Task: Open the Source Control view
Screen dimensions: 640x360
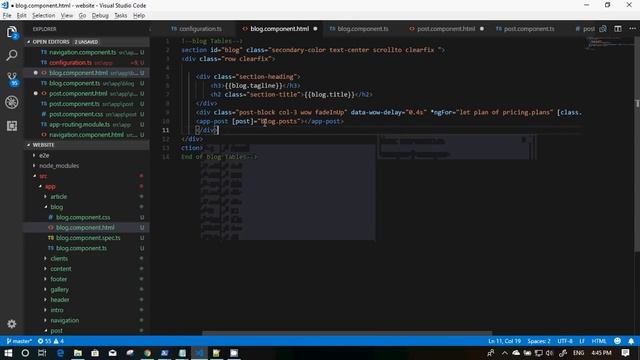Action: 12,79
